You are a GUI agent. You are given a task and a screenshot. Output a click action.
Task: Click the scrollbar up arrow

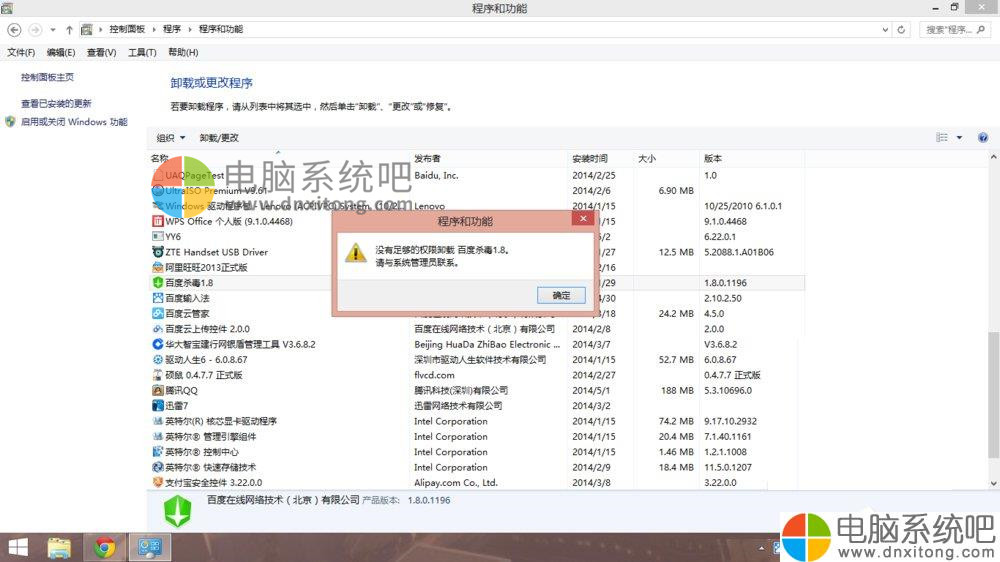coord(993,156)
